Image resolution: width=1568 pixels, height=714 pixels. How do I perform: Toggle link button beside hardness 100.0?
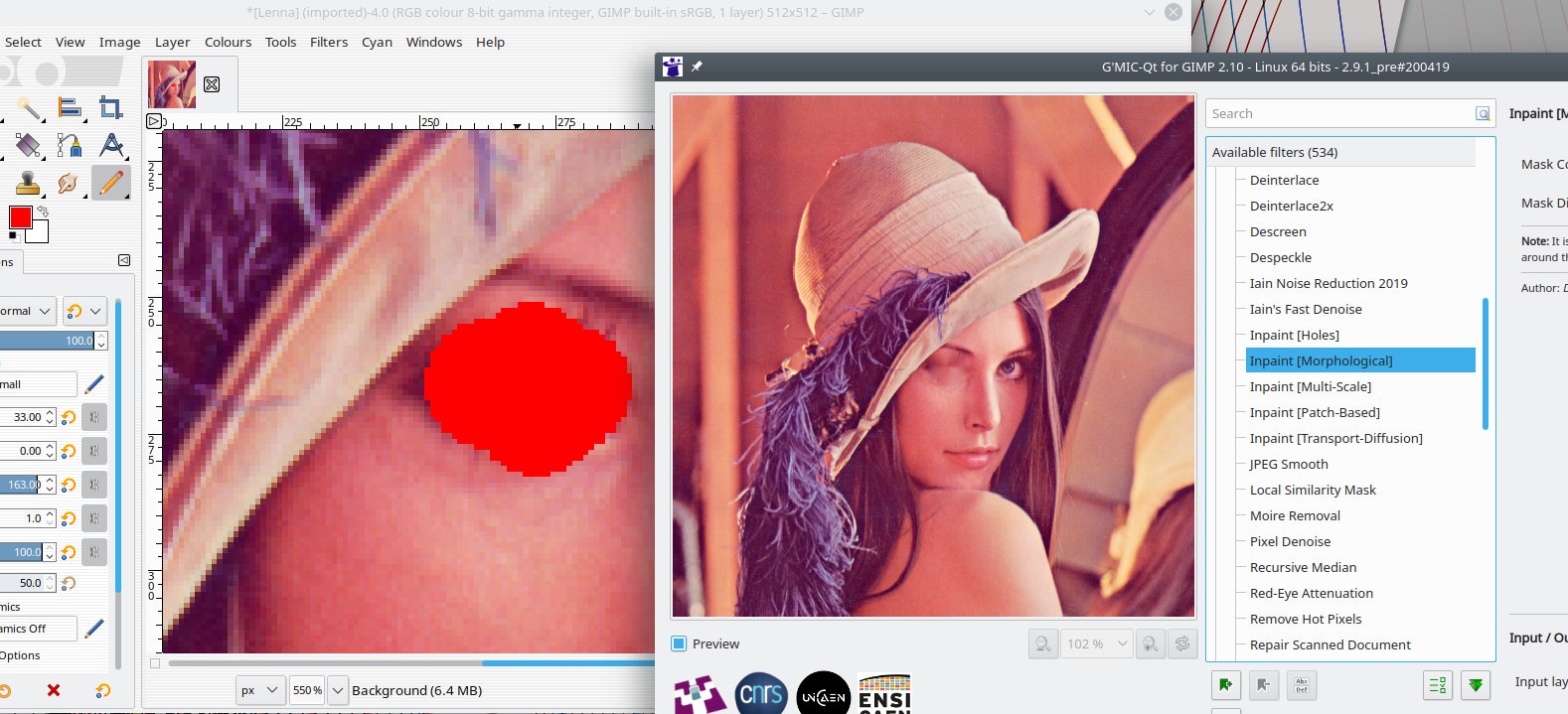click(x=94, y=552)
